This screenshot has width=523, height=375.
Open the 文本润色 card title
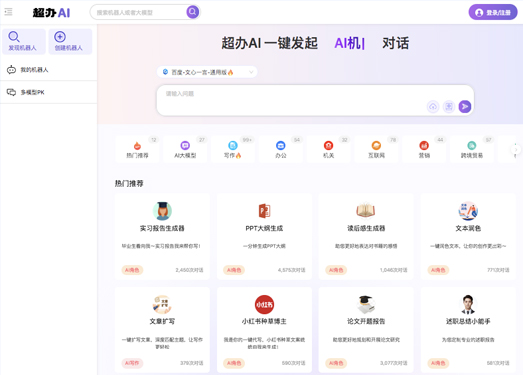click(468, 228)
